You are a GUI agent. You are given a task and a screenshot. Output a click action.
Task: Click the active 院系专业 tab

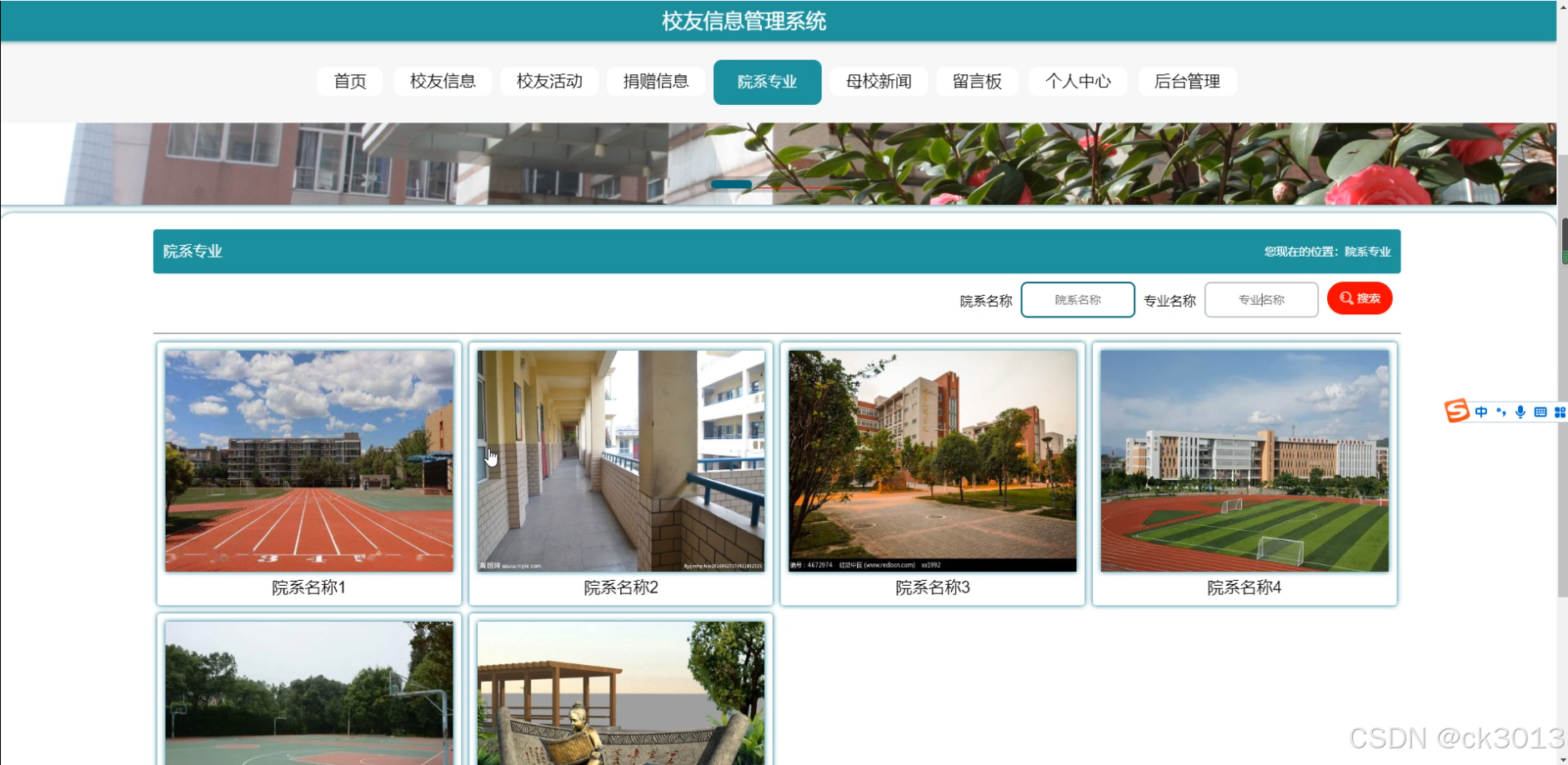click(x=768, y=82)
